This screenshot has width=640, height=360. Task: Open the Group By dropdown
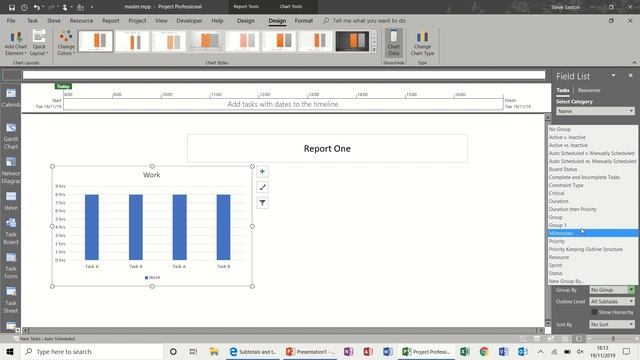(612, 290)
